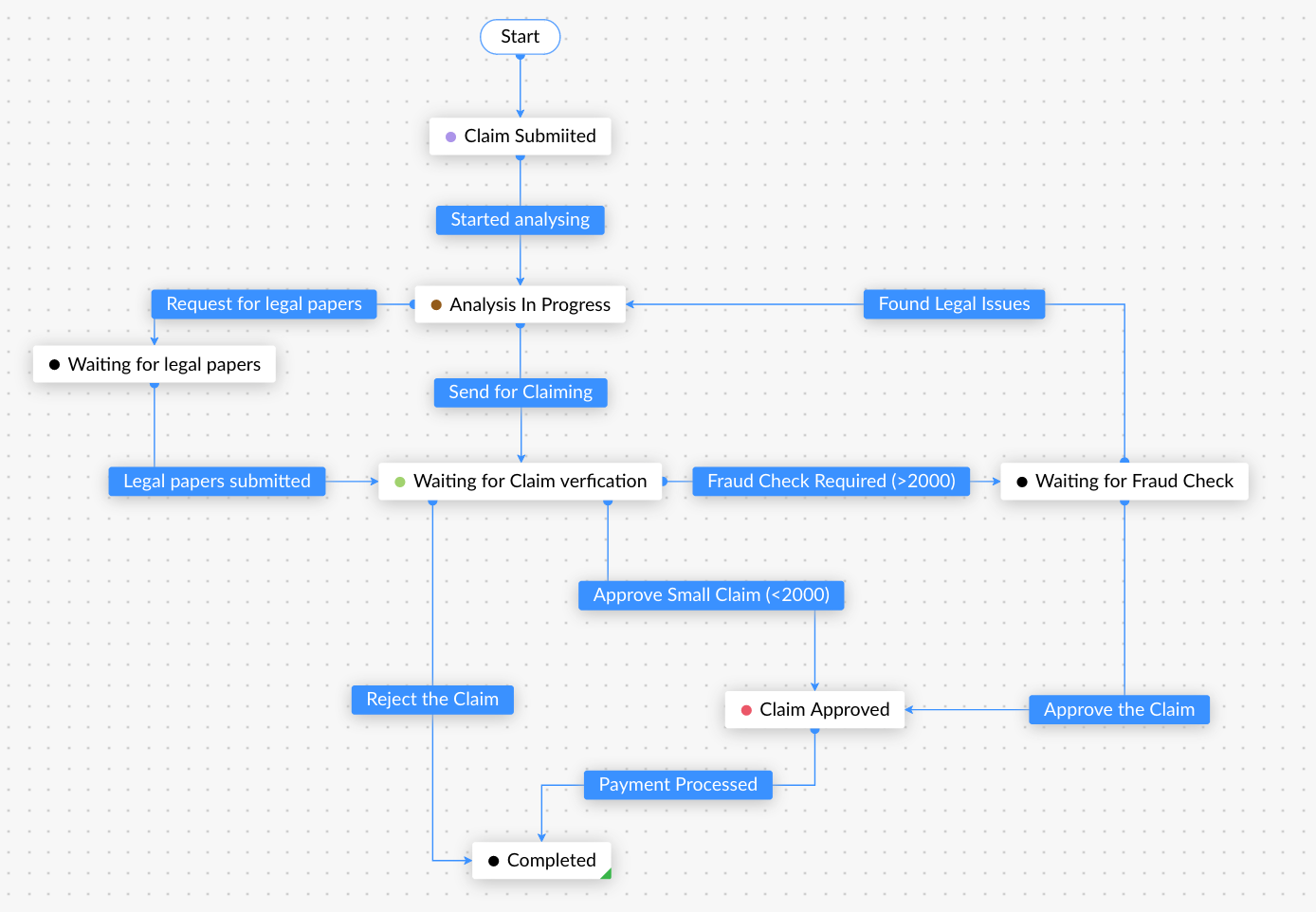
Task: Select the Fraud Check Required (>2000) transition
Action: coord(832,482)
